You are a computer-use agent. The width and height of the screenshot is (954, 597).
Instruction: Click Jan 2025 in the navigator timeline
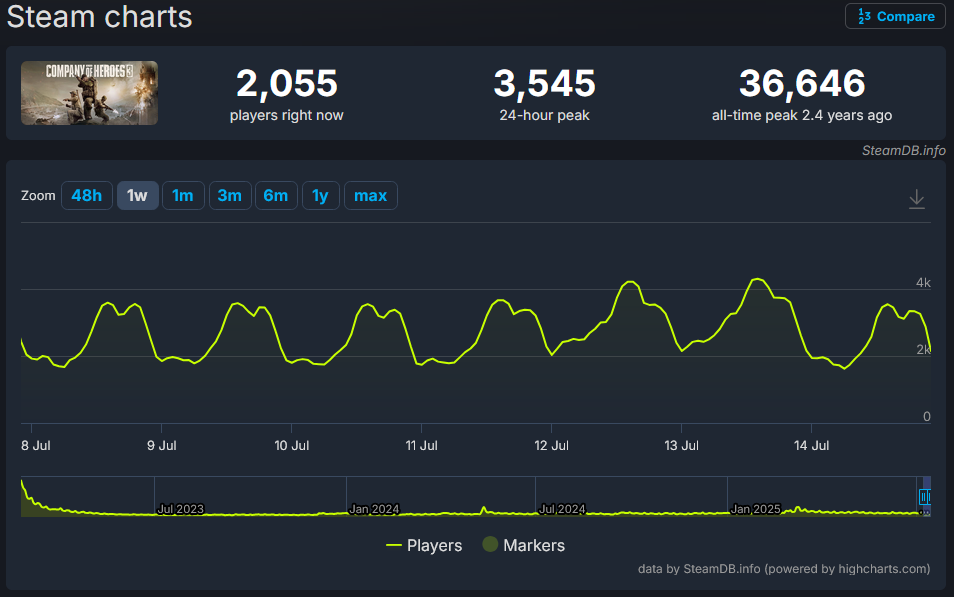(755, 509)
